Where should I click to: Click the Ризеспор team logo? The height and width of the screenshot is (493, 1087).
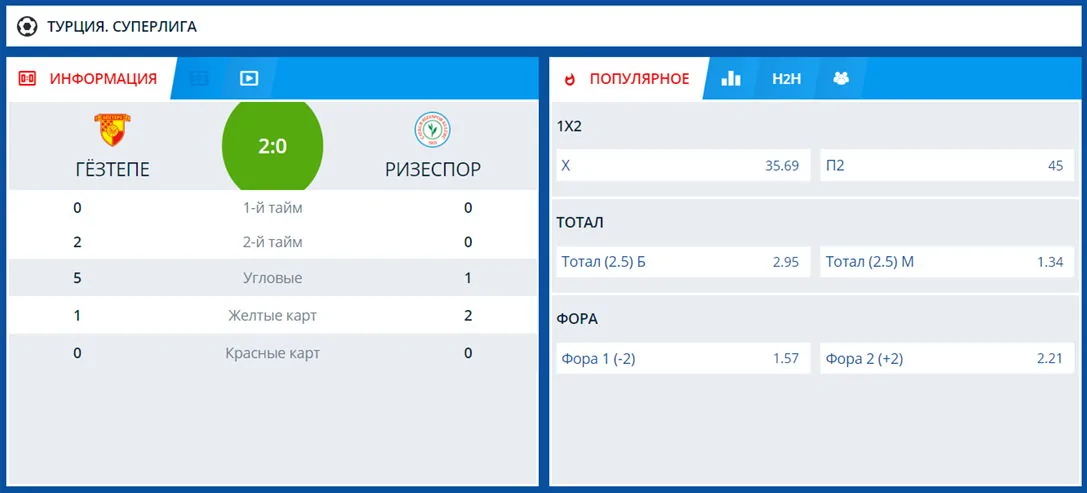[x=432, y=130]
